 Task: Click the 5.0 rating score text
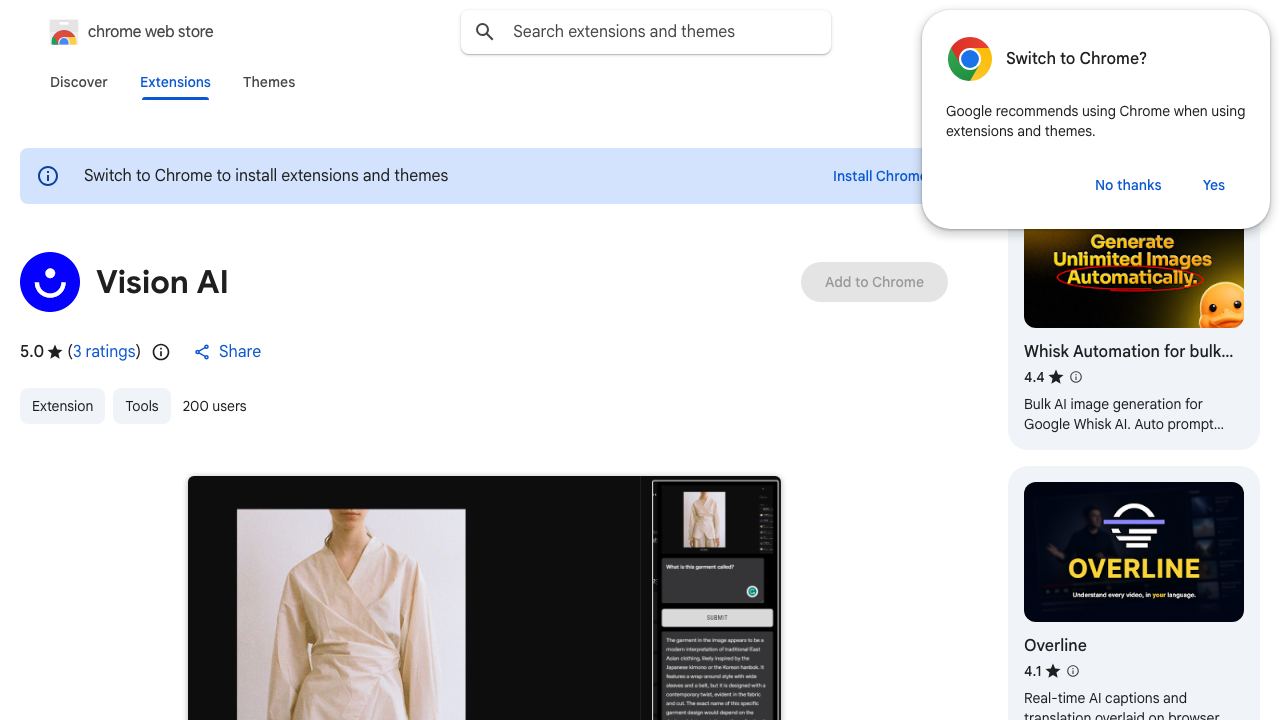pyautogui.click(x=32, y=352)
